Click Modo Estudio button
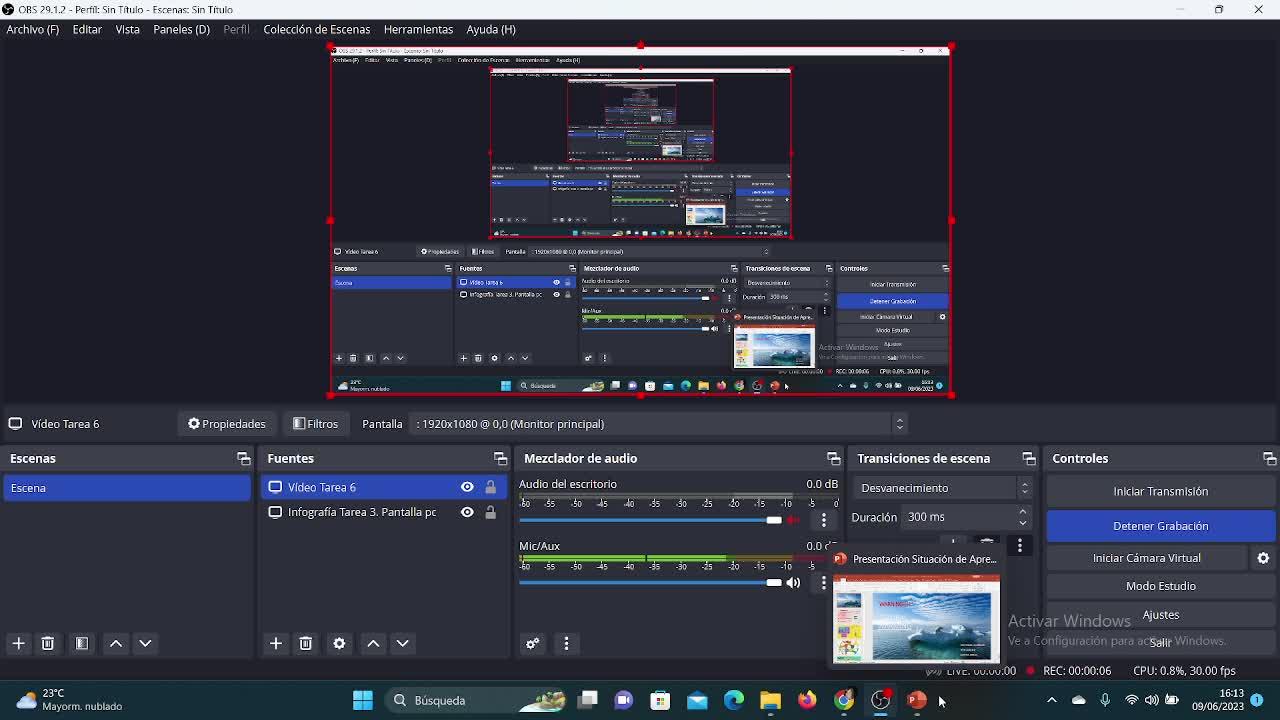This screenshot has width=1280, height=720. point(1160,586)
